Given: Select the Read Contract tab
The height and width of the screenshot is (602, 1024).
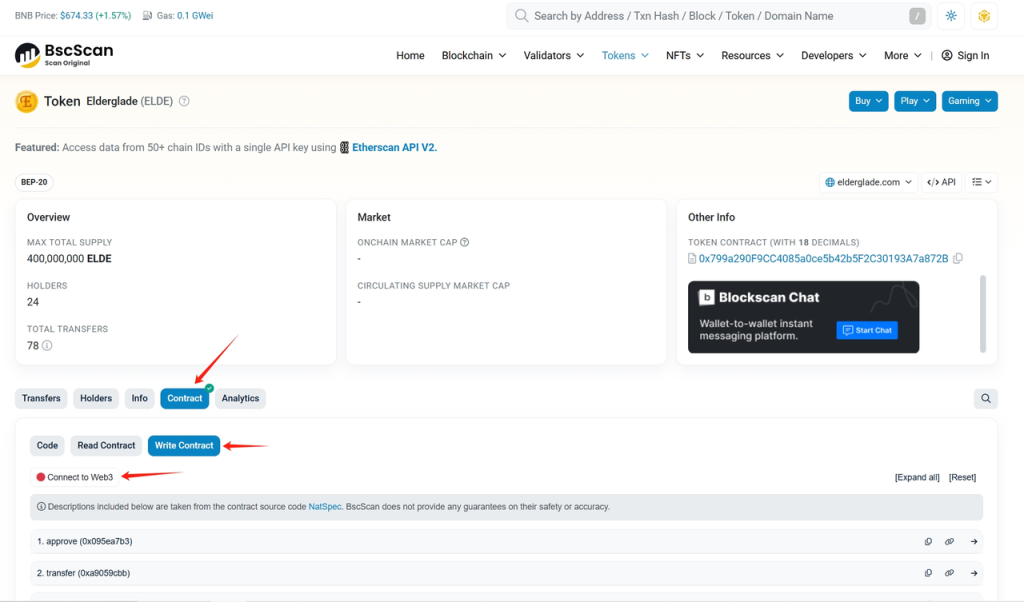Looking at the screenshot, I should click(x=106, y=446).
